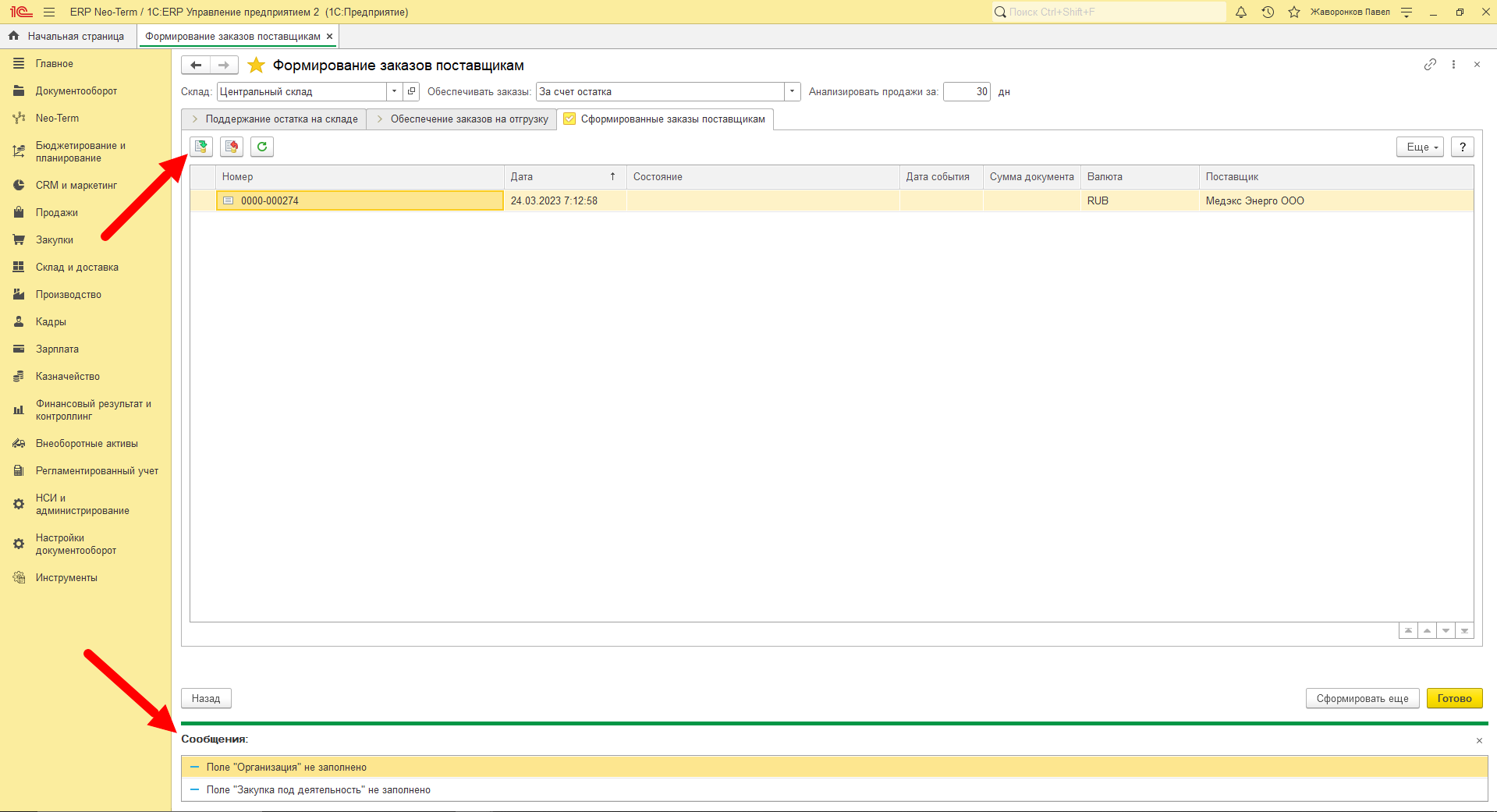Open help with the ? button
The height and width of the screenshot is (812, 1497).
pyautogui.click(x=1463, y=147)
